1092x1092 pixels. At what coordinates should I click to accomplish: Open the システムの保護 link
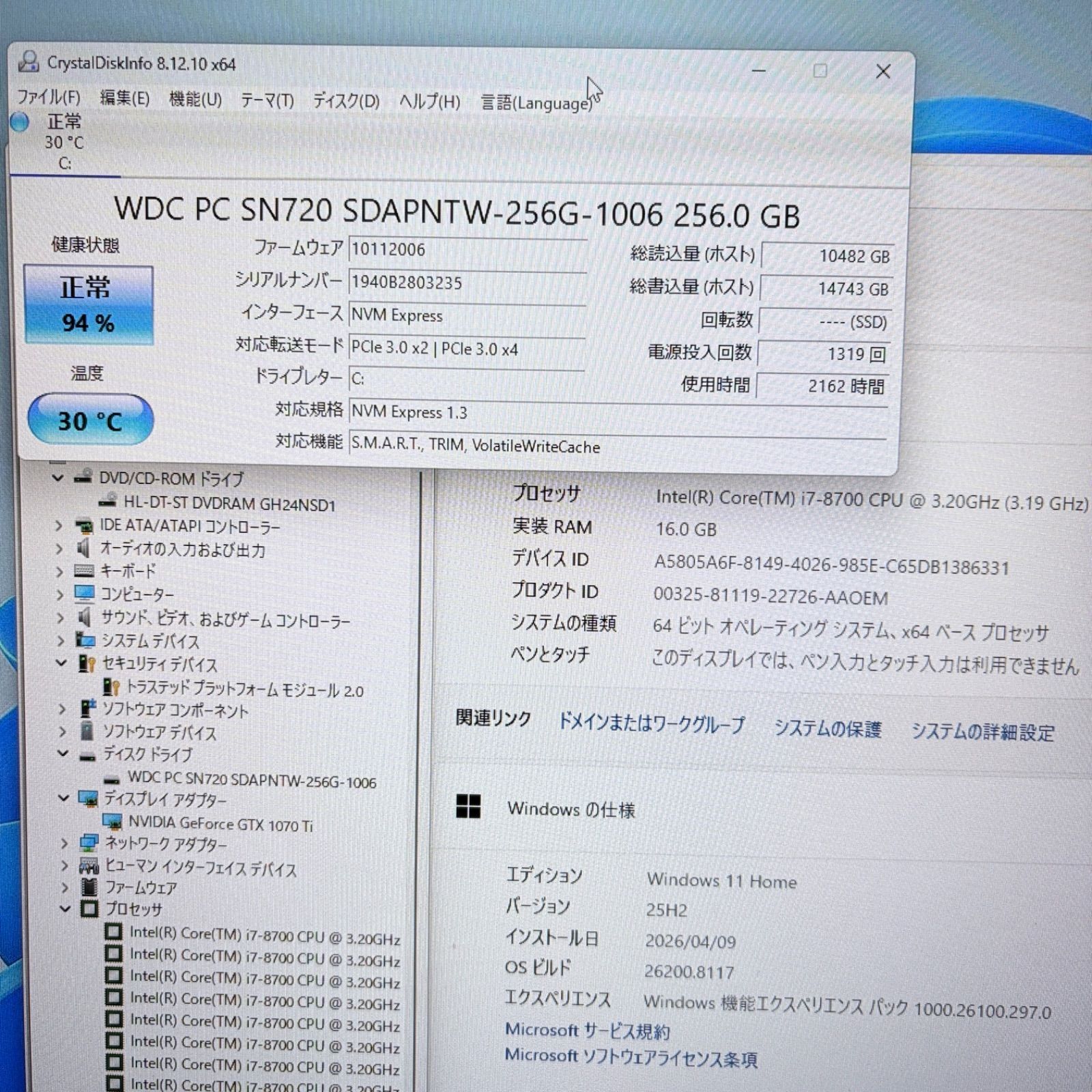(827, 729)
